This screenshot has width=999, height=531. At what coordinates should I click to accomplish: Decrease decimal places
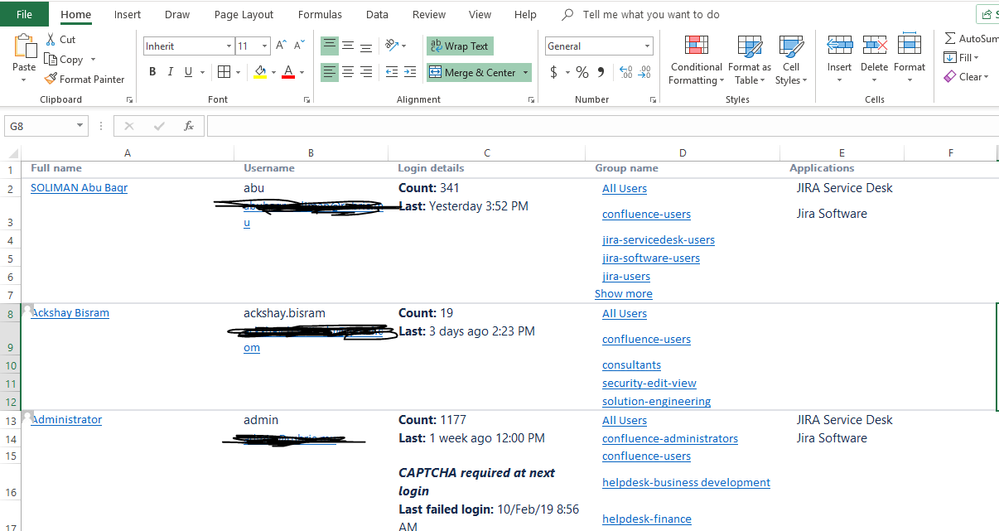pos(645,72)
